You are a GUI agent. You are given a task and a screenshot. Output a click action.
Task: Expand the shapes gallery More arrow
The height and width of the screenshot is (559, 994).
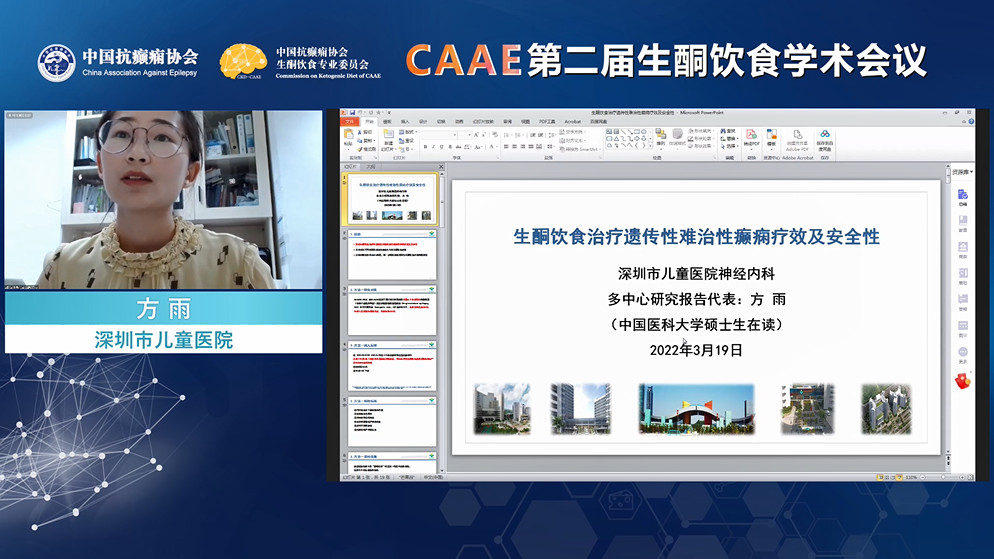[650, 146]
